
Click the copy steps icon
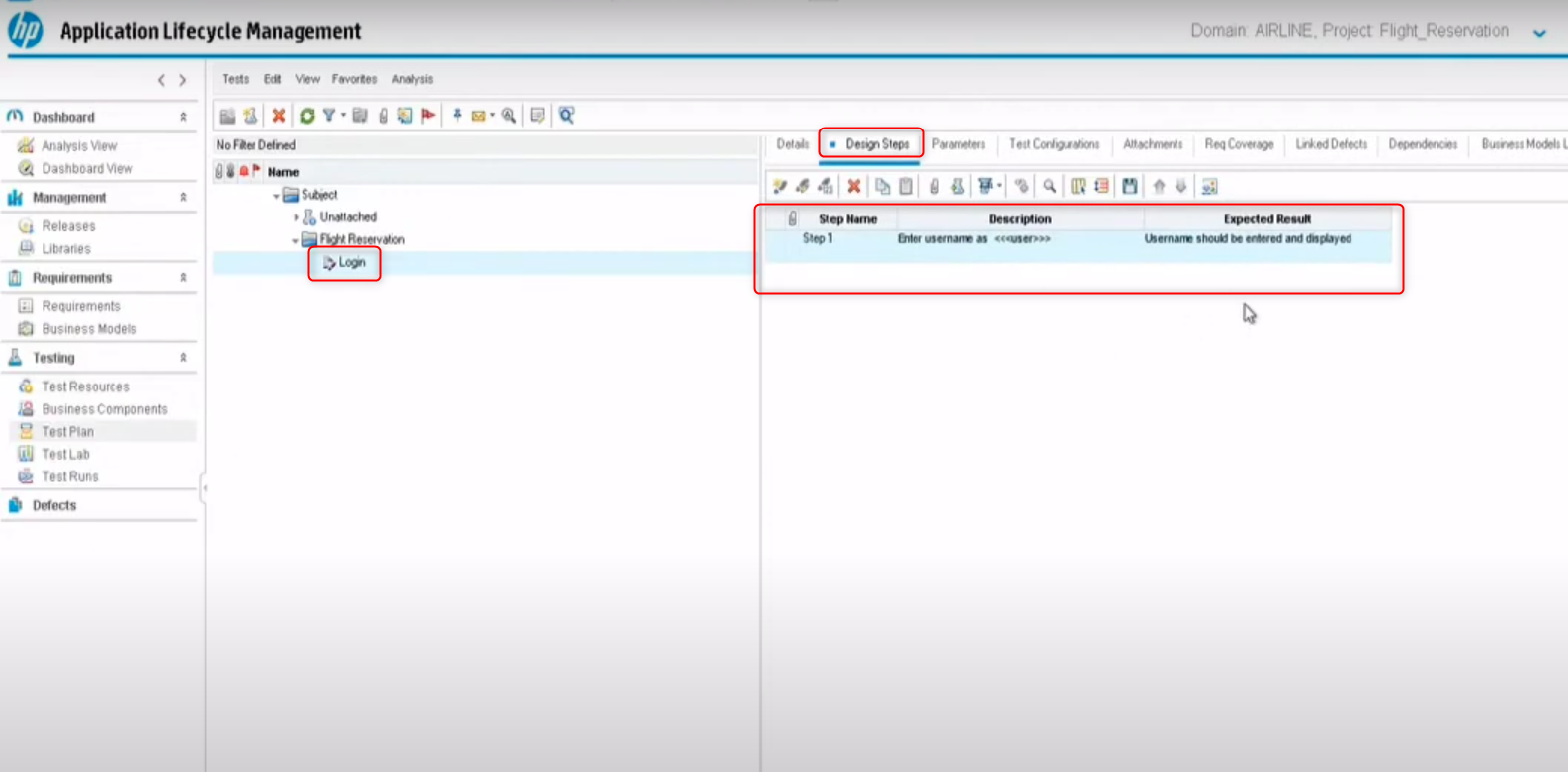(882, 186)
